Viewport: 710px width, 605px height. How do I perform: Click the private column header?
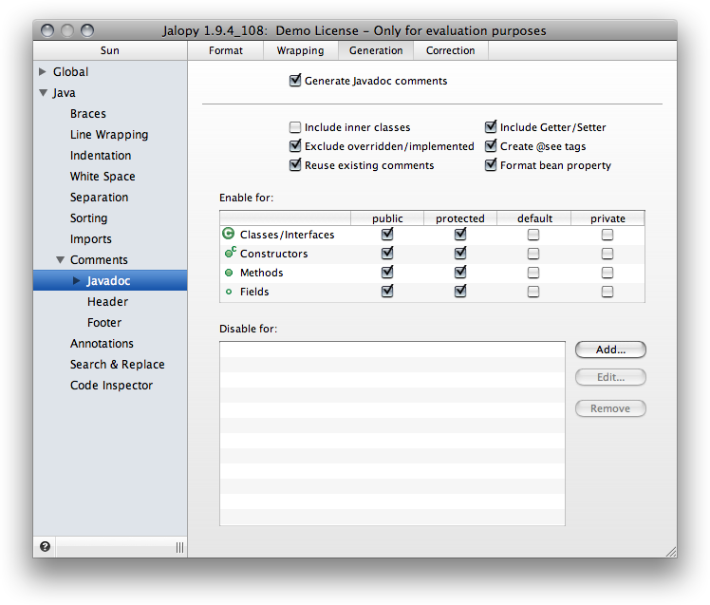(608, 218)
